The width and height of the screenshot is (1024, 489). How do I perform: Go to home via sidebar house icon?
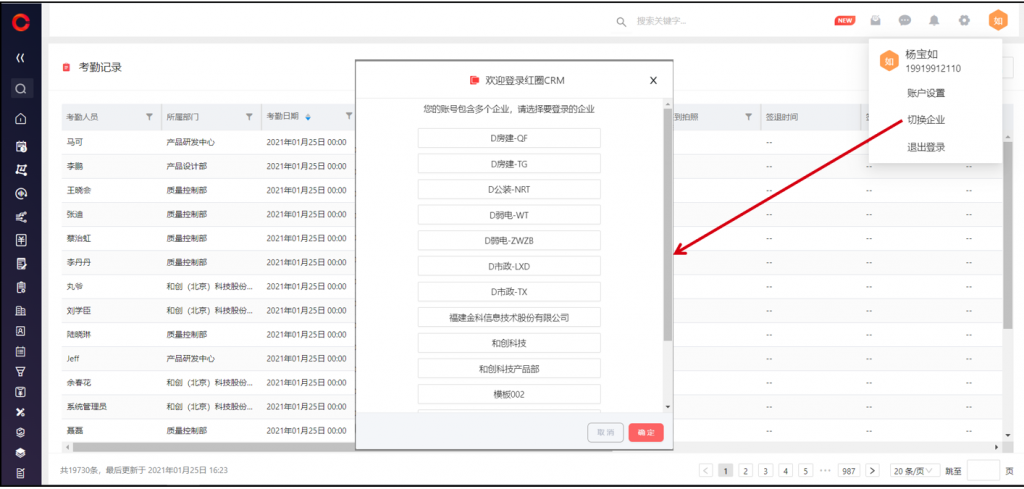click(20, 119)
